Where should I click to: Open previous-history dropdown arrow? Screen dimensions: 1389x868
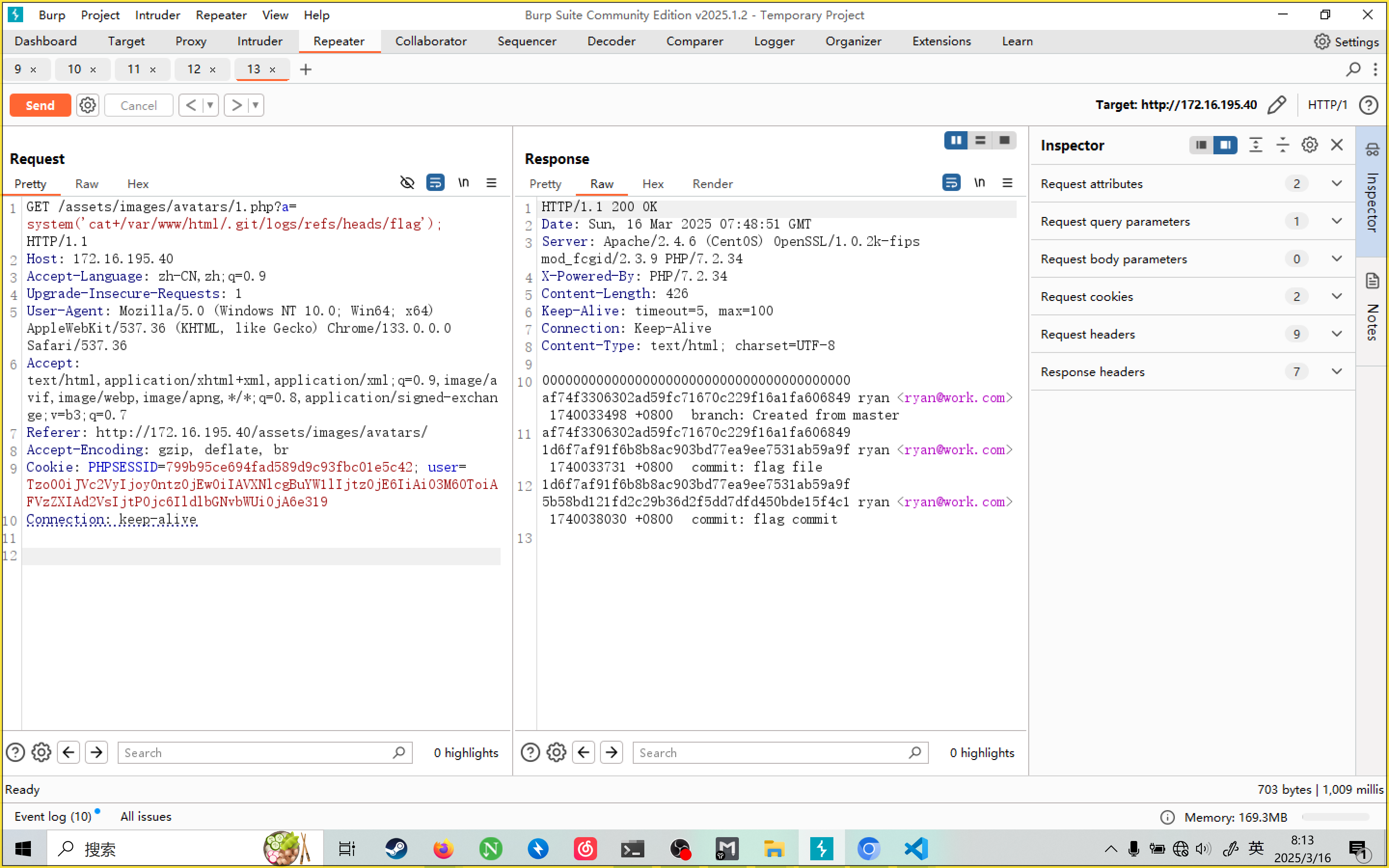tap(210, 105)
